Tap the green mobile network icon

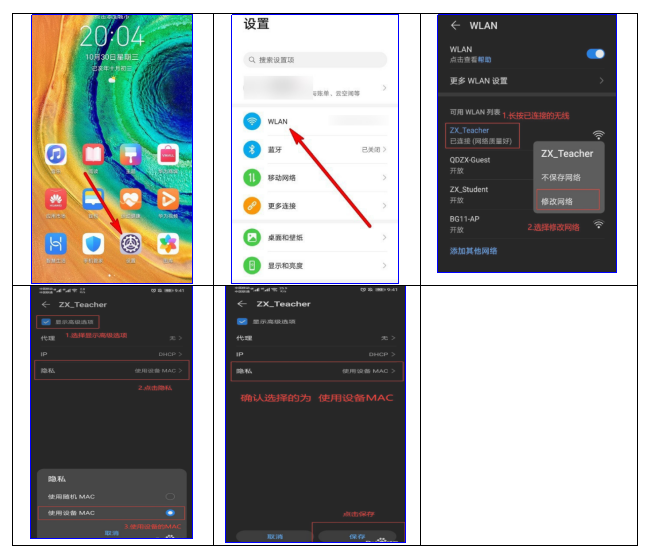(252, 178)
